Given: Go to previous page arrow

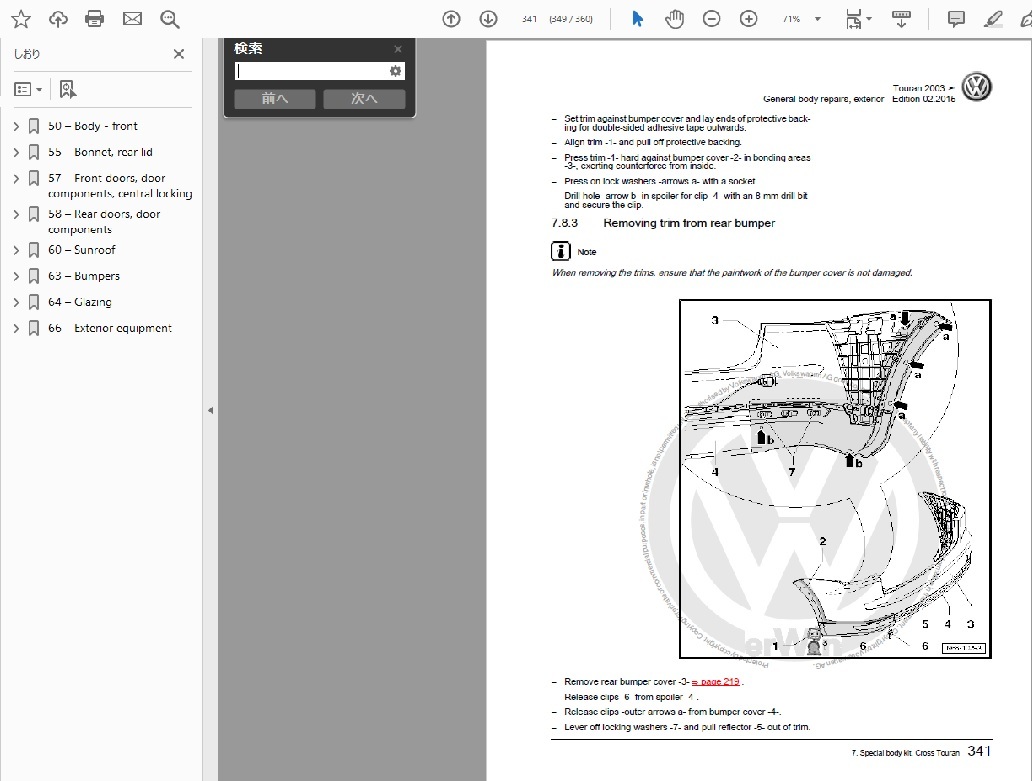Looking at the screenshot, I should 452,19.
